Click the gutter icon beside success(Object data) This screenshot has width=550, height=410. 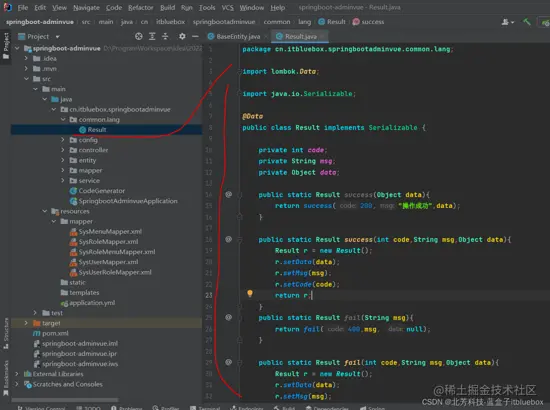(229, 194)
